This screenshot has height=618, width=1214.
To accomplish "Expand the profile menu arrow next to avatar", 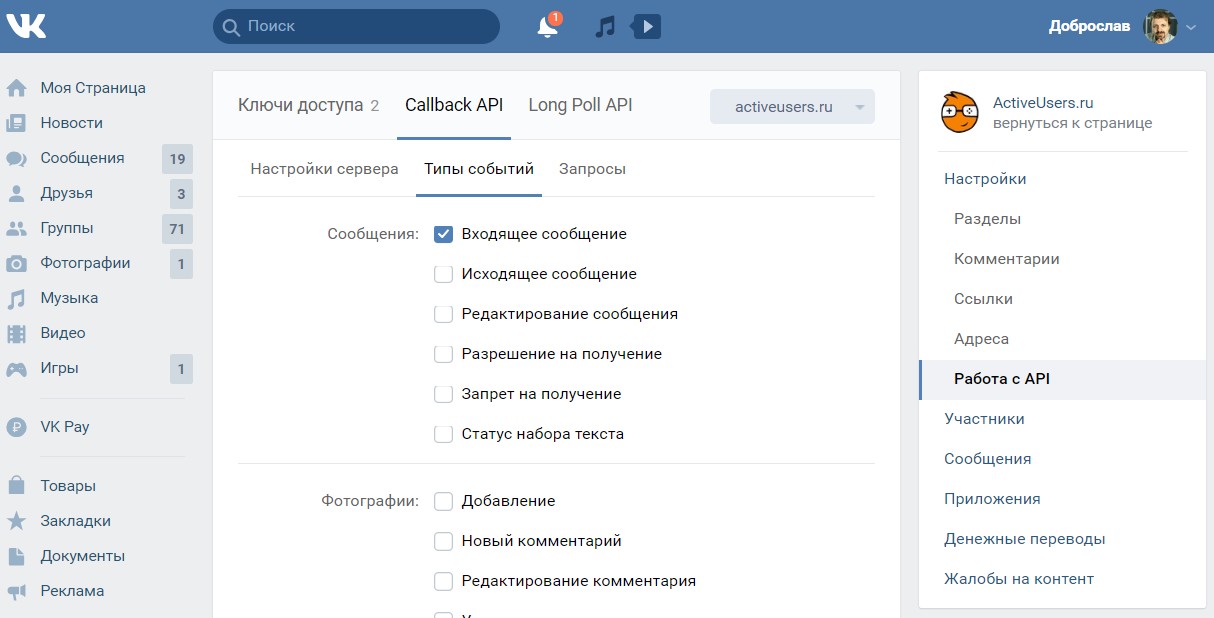I will tap(1190, 28).
